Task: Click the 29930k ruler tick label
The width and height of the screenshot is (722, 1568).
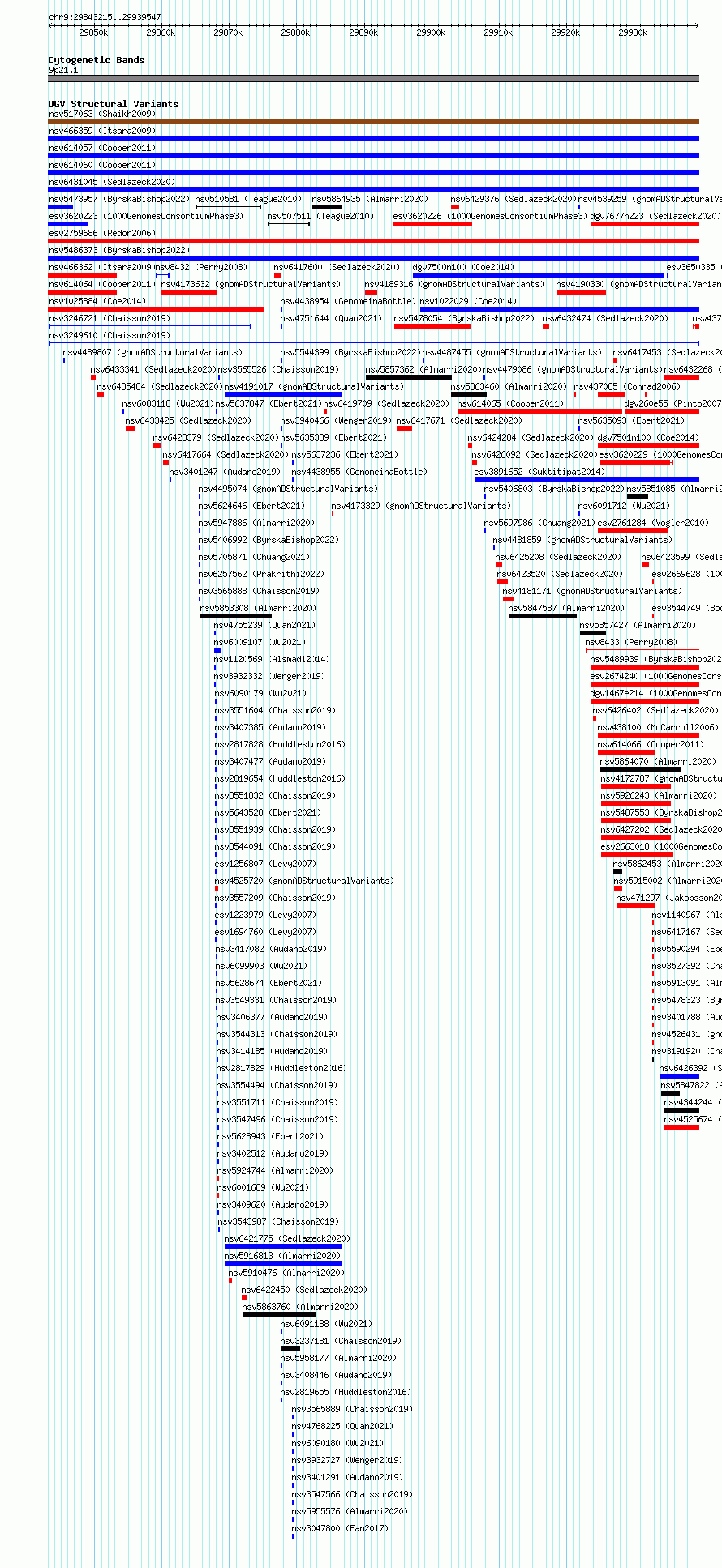Action: (633, 32)
